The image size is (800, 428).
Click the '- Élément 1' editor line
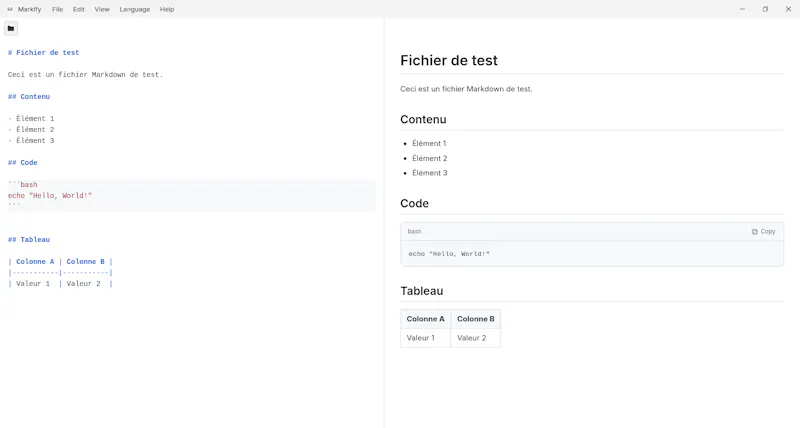pyautogui.click(x=31, y=118)
